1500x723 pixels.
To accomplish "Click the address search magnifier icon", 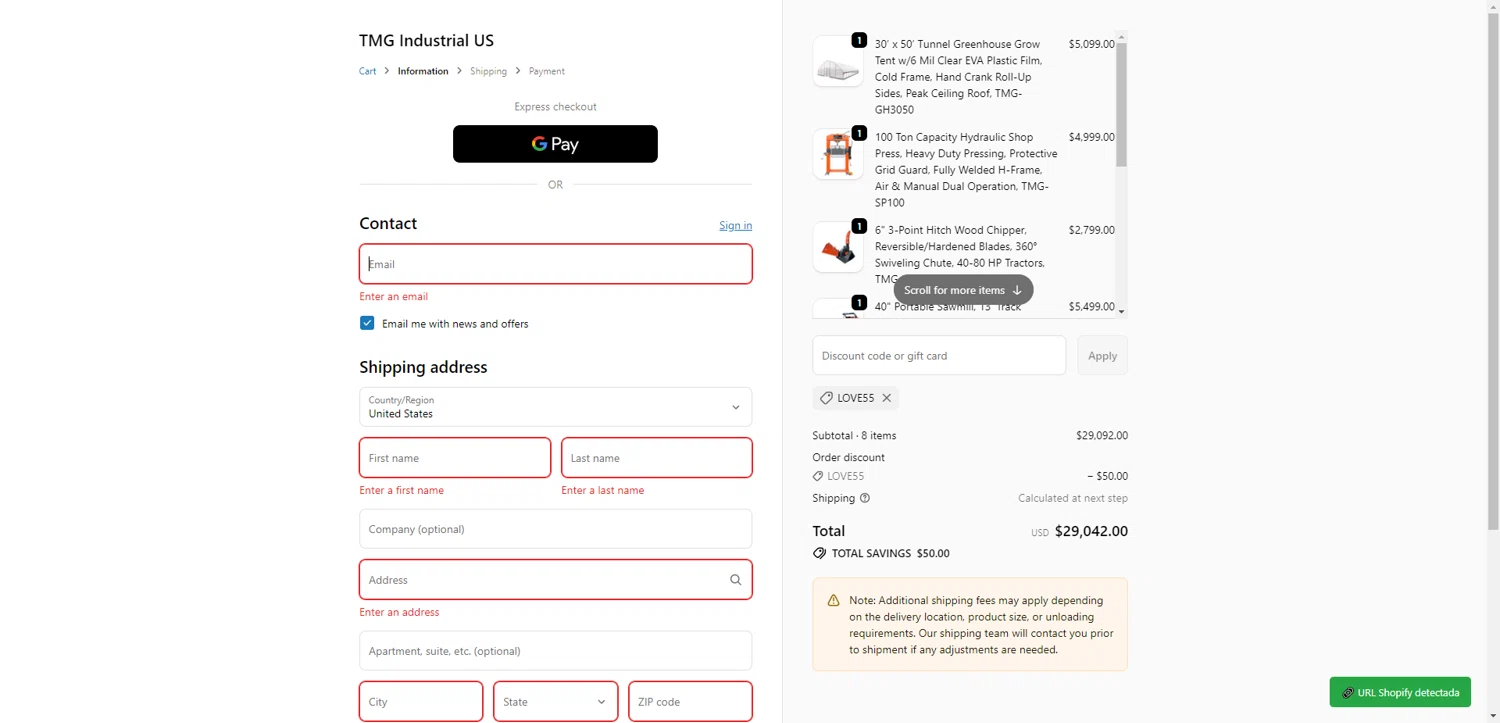I will tap(735, 580).
